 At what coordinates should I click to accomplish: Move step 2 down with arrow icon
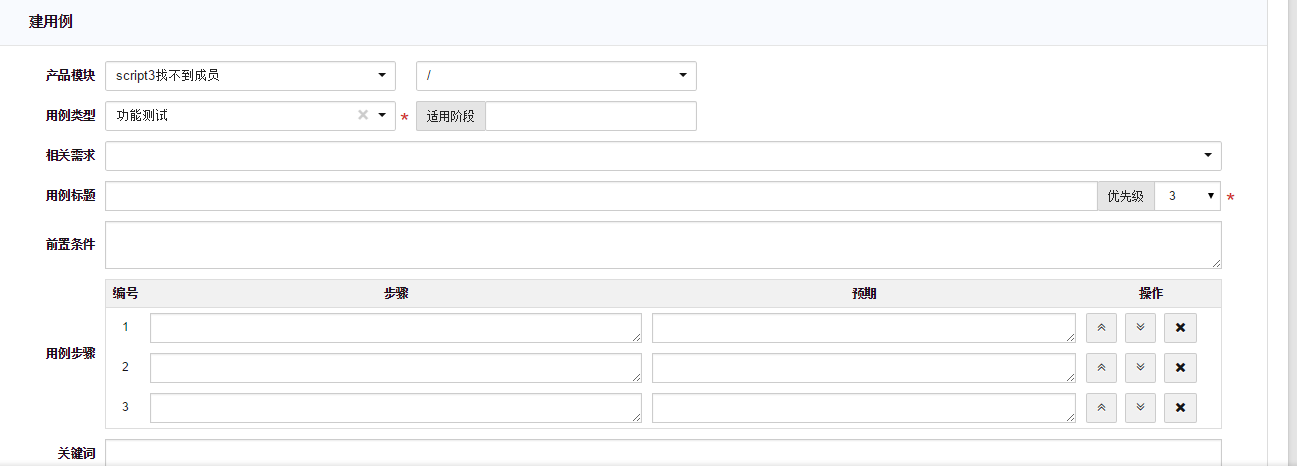[x=1140, y=368]
